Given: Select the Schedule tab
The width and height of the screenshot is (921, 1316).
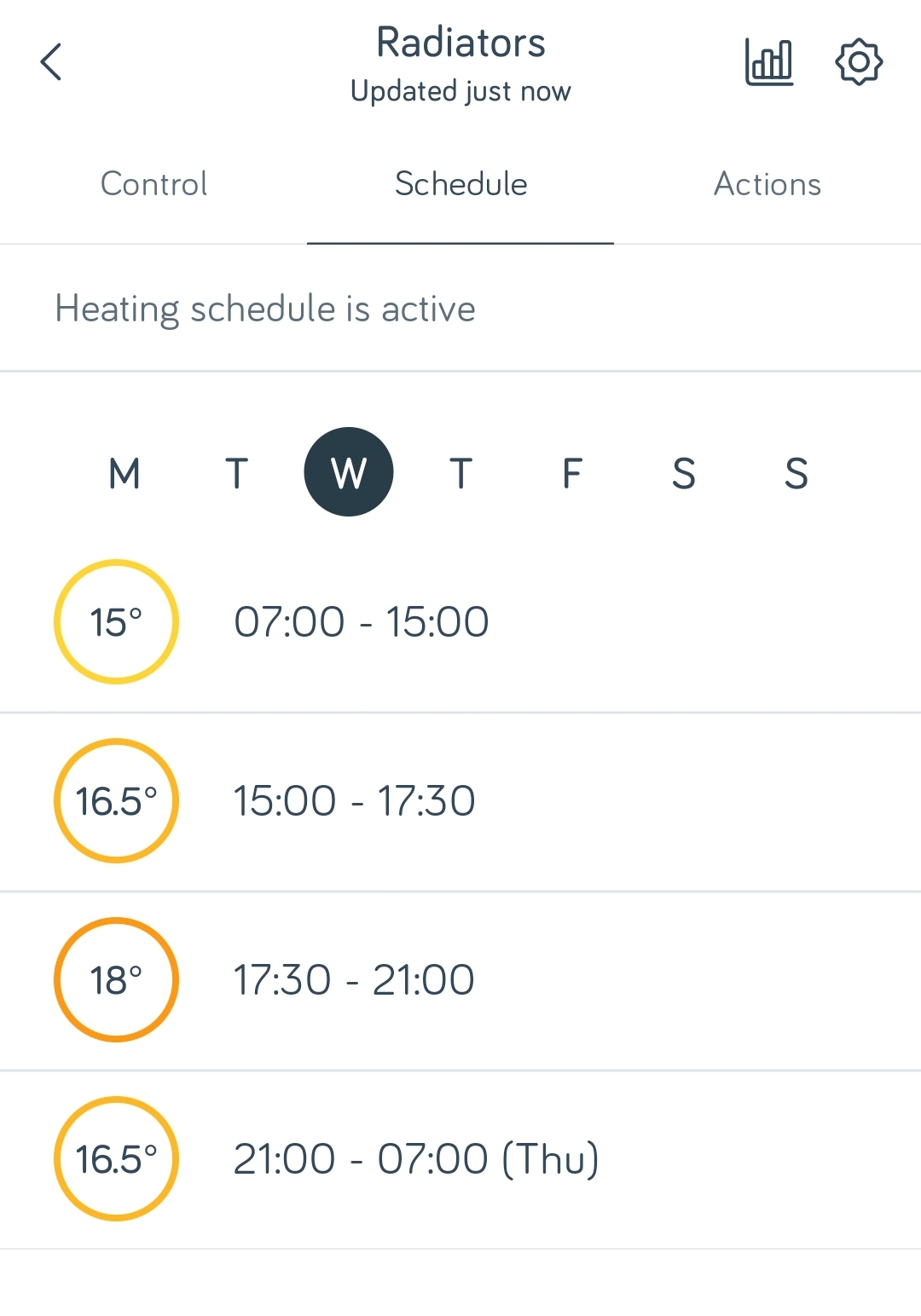Looking at the screenshot, I should [x=460, y=184].
